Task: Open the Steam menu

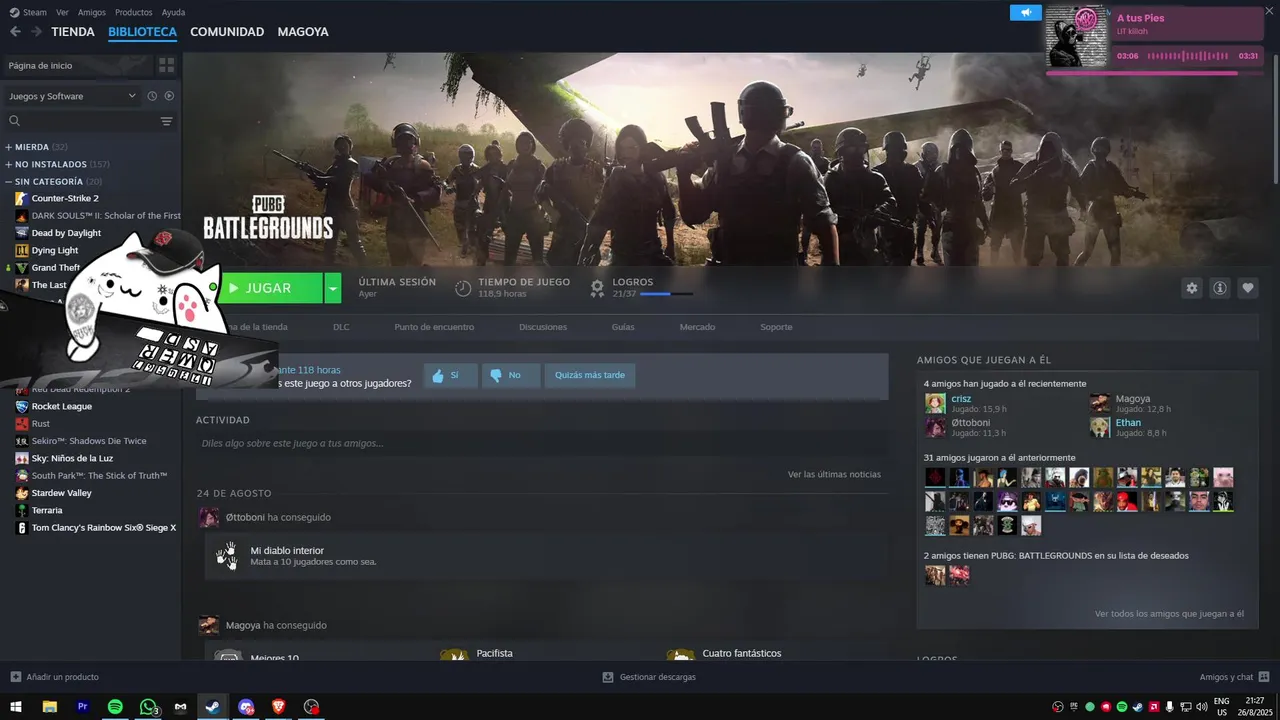Action: click(x=34, y=12)
